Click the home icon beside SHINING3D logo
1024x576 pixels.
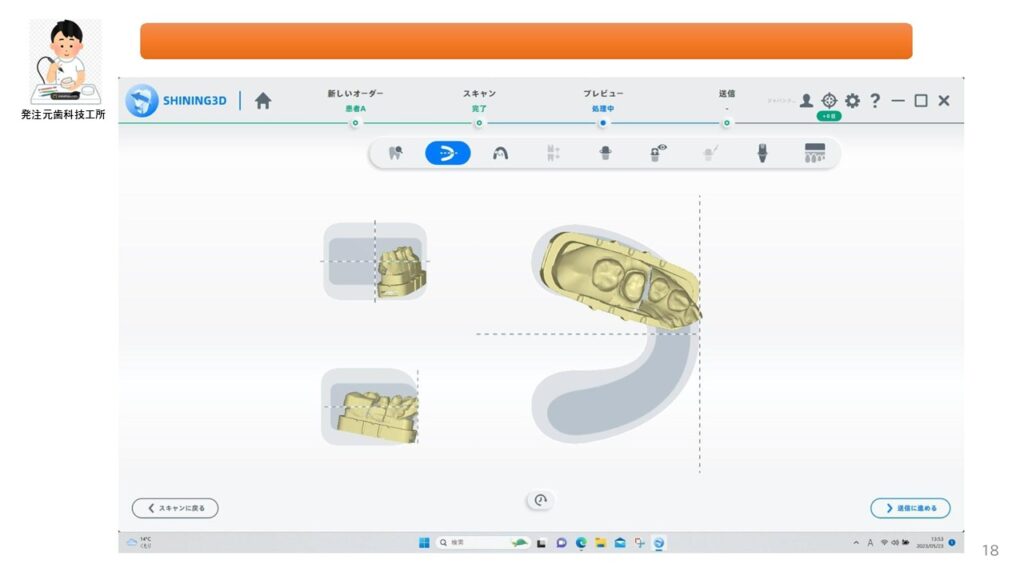coord(263,101)
